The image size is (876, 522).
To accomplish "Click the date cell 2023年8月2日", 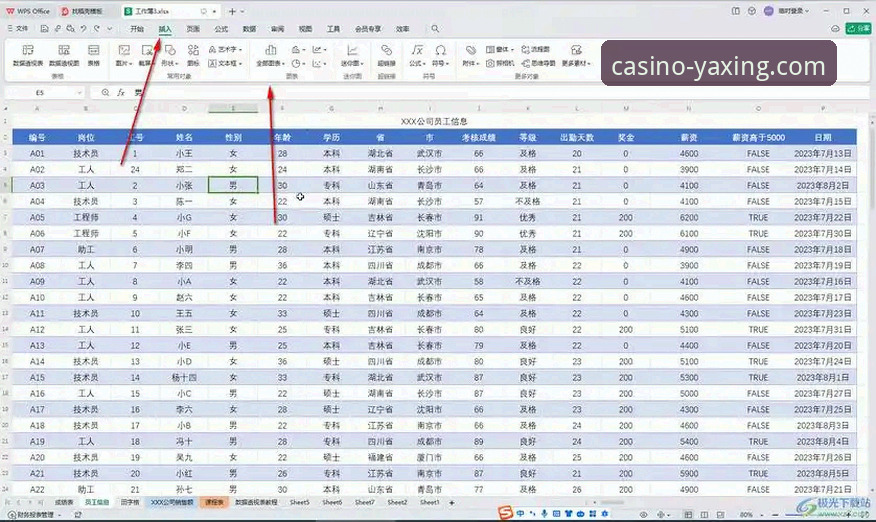I will [x=823, y=185].
